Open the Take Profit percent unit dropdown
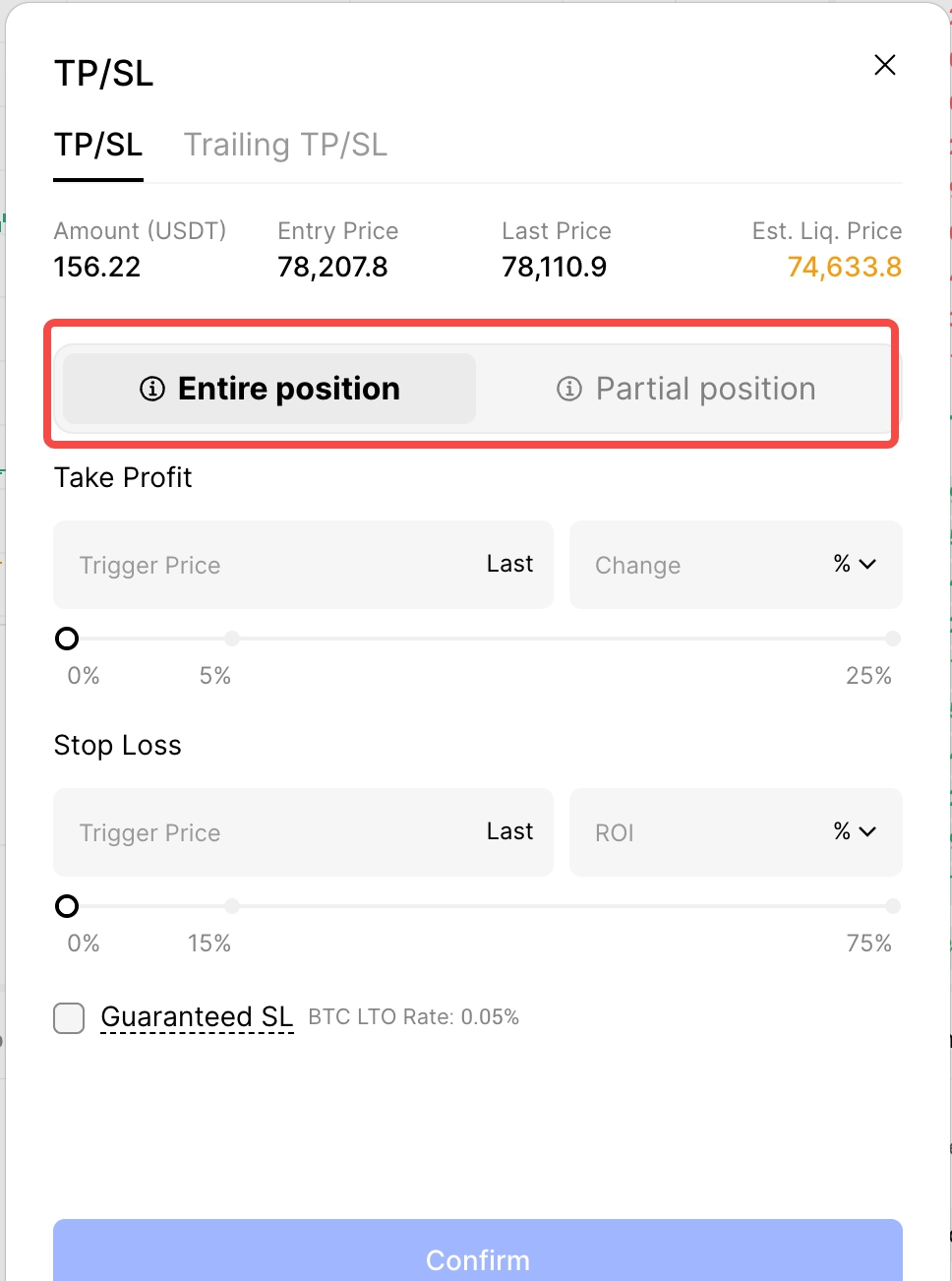The width and height of the screenshot is (952, 1281). pos(854,565)
